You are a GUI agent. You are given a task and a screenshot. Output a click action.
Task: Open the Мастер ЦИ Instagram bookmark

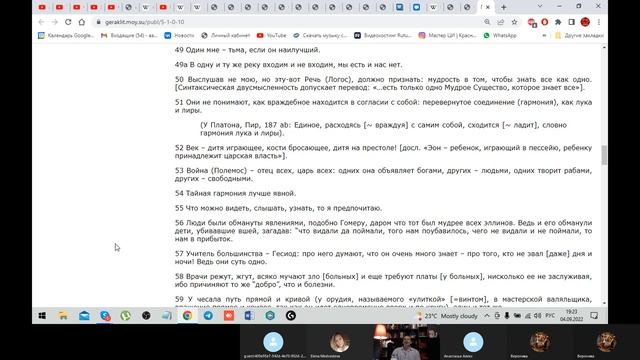click(448, 36)
